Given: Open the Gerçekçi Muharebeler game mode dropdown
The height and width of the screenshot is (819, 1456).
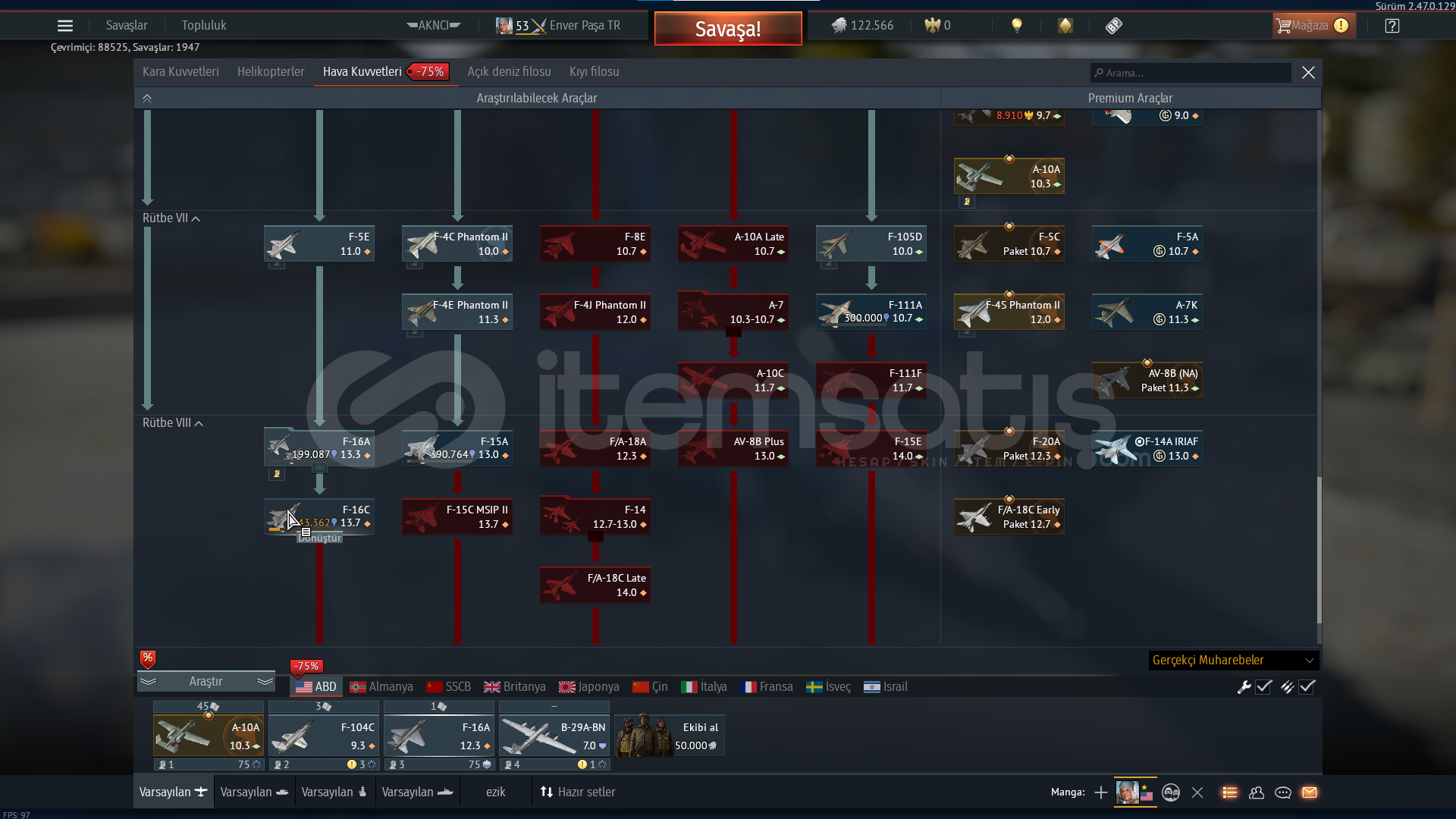Looking at the screenshot, I should pyautogui.click(x=1233, y=661).
